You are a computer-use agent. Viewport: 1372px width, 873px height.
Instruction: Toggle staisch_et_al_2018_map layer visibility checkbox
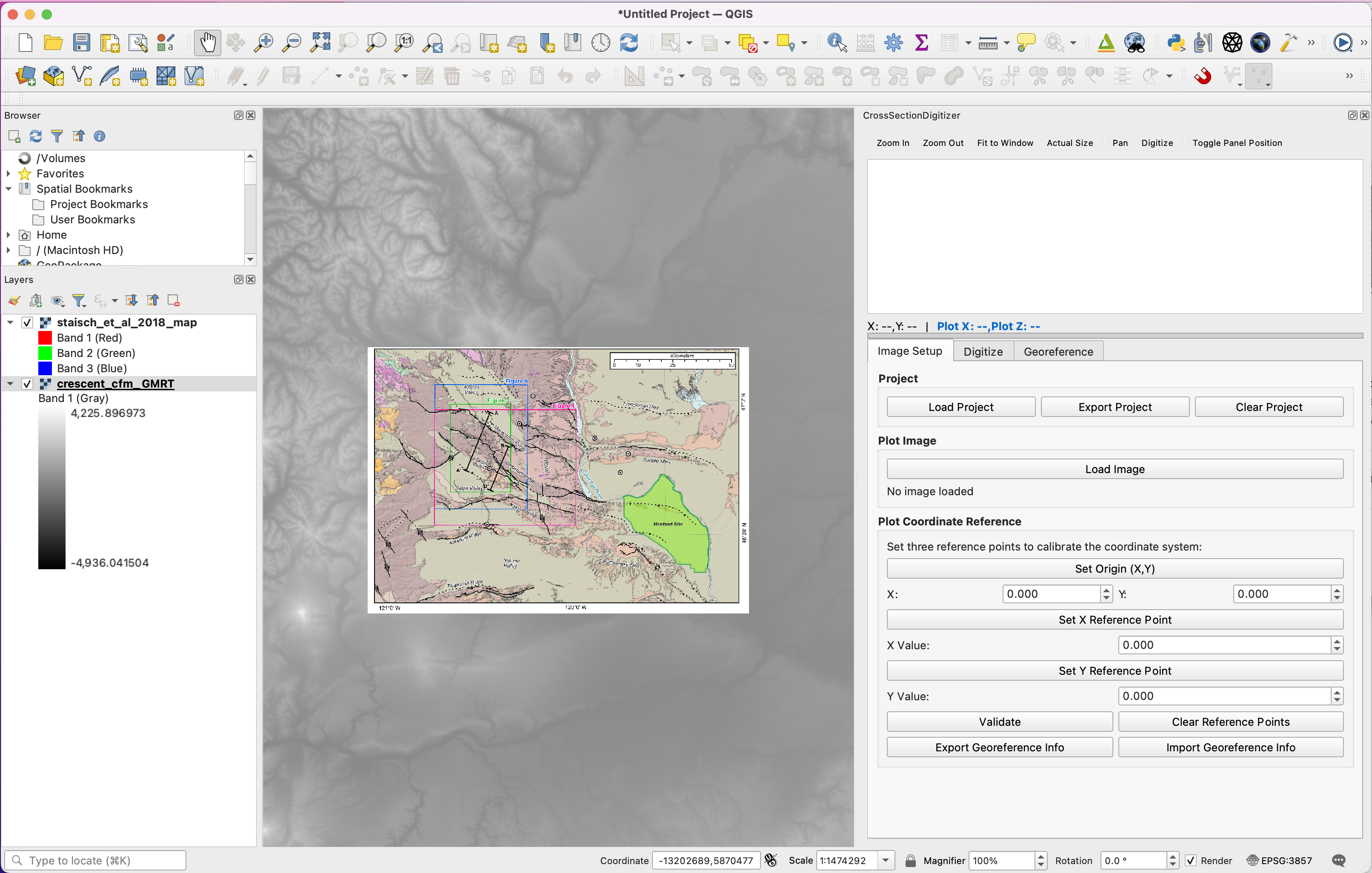point(27,322)
